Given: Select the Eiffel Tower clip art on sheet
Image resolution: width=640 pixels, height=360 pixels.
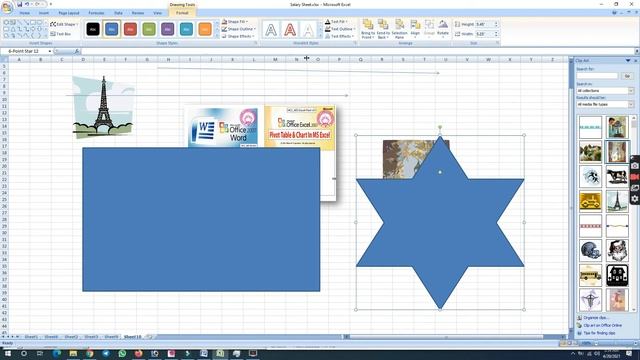Looking at the screenshot, I should coord(103,107).
